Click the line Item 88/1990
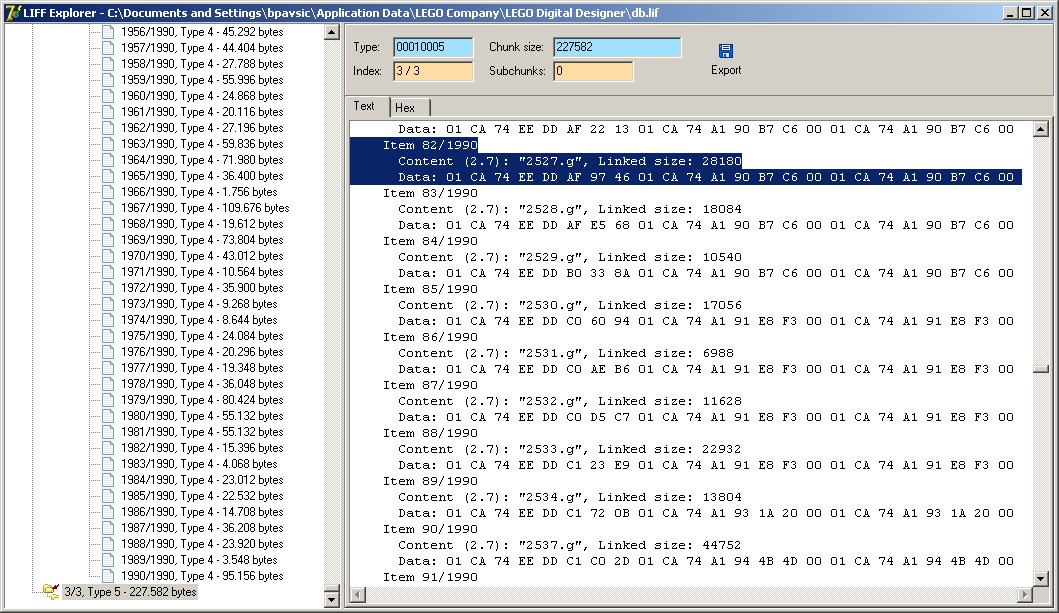 (430, 433)
